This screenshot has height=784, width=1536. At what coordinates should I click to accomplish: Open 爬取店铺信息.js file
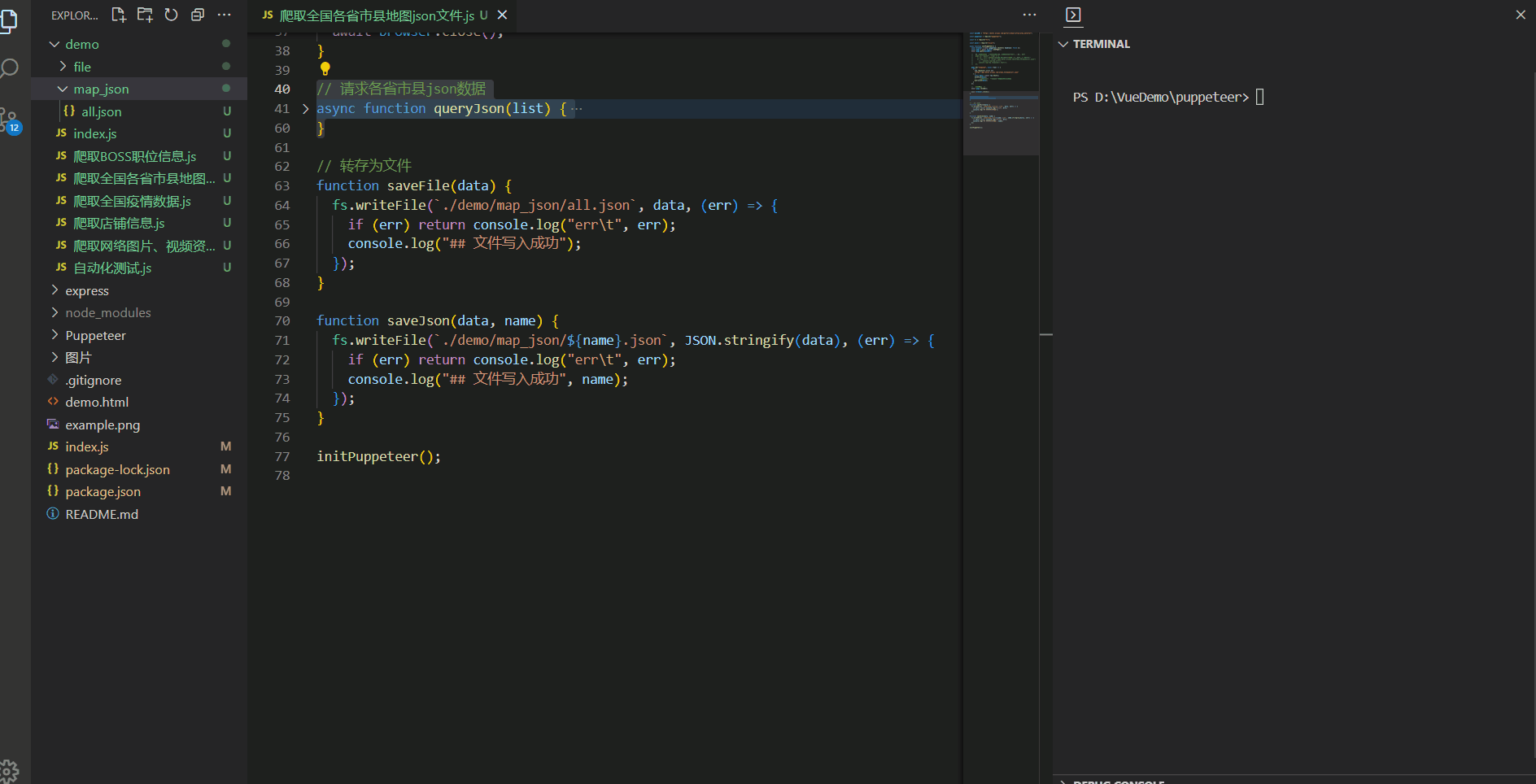click(x=139, y=223)
